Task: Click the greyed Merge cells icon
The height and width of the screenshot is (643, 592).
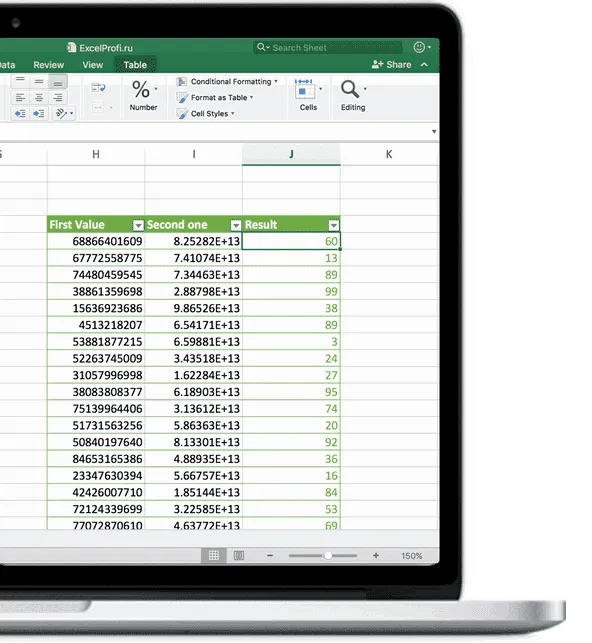Action: click(98, 107)
